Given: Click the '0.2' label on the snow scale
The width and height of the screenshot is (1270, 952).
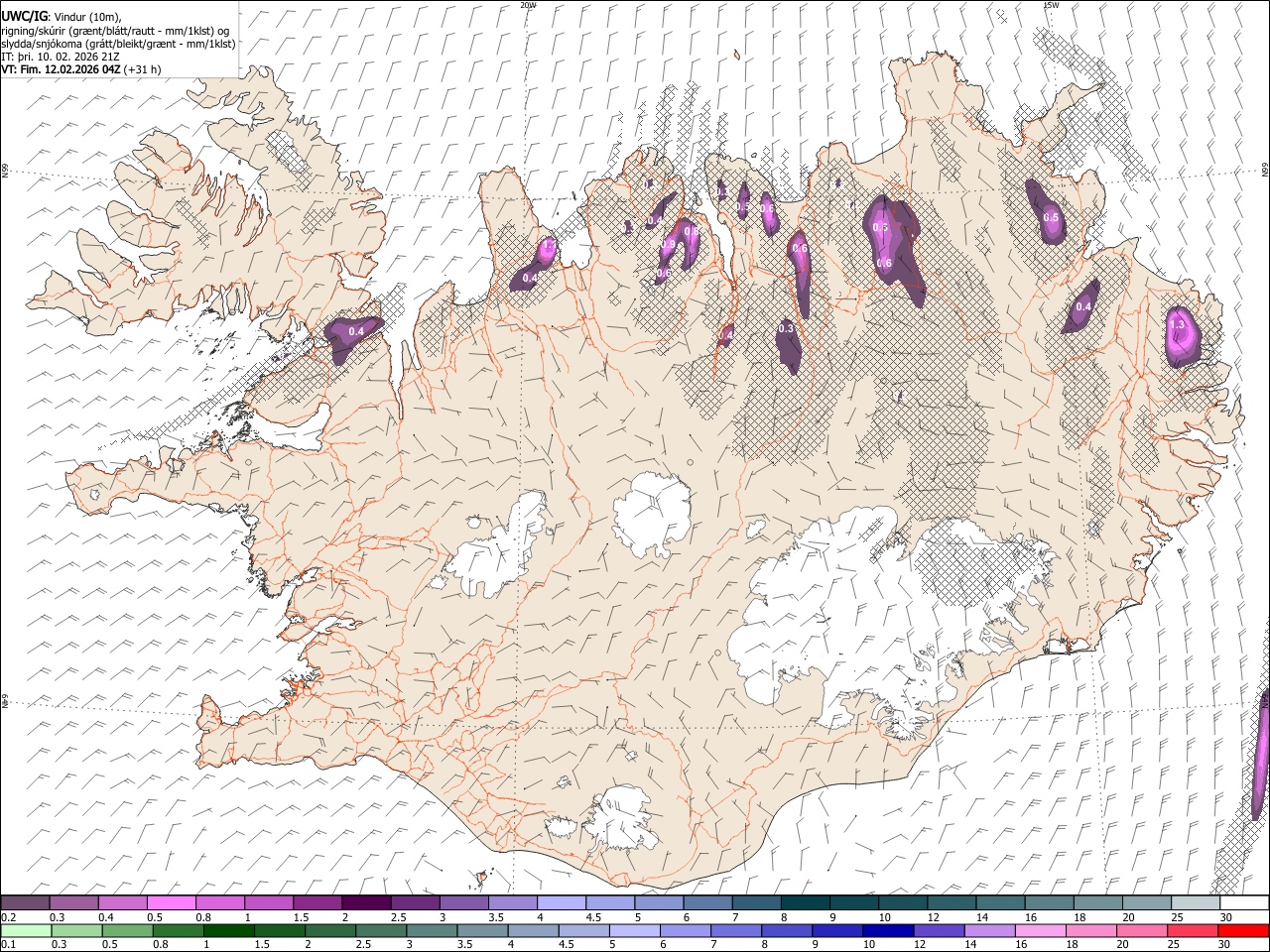Looking at the screenshot, I should [9, 917].
